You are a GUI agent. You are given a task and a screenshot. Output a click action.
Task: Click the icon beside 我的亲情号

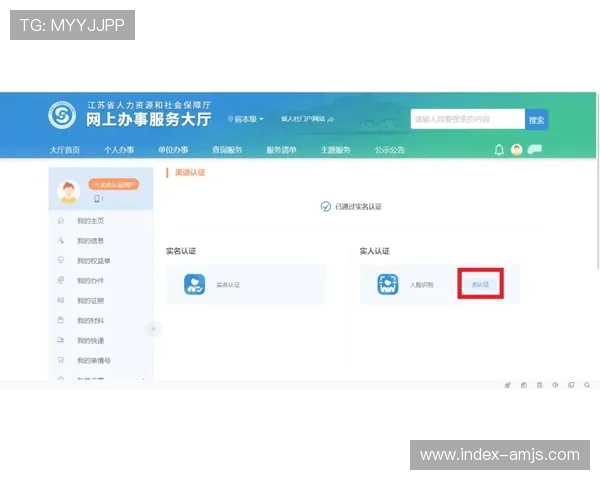pyautogui.click(x=60, y=360)
